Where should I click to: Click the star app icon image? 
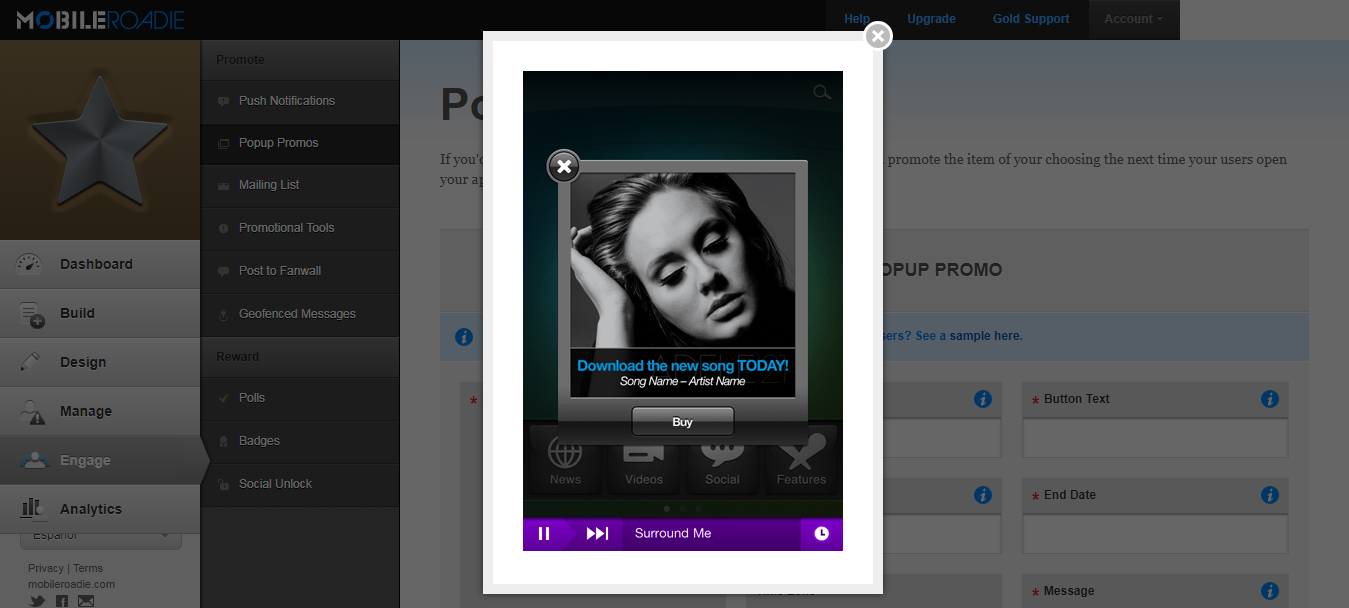click(x=100, y=139)
